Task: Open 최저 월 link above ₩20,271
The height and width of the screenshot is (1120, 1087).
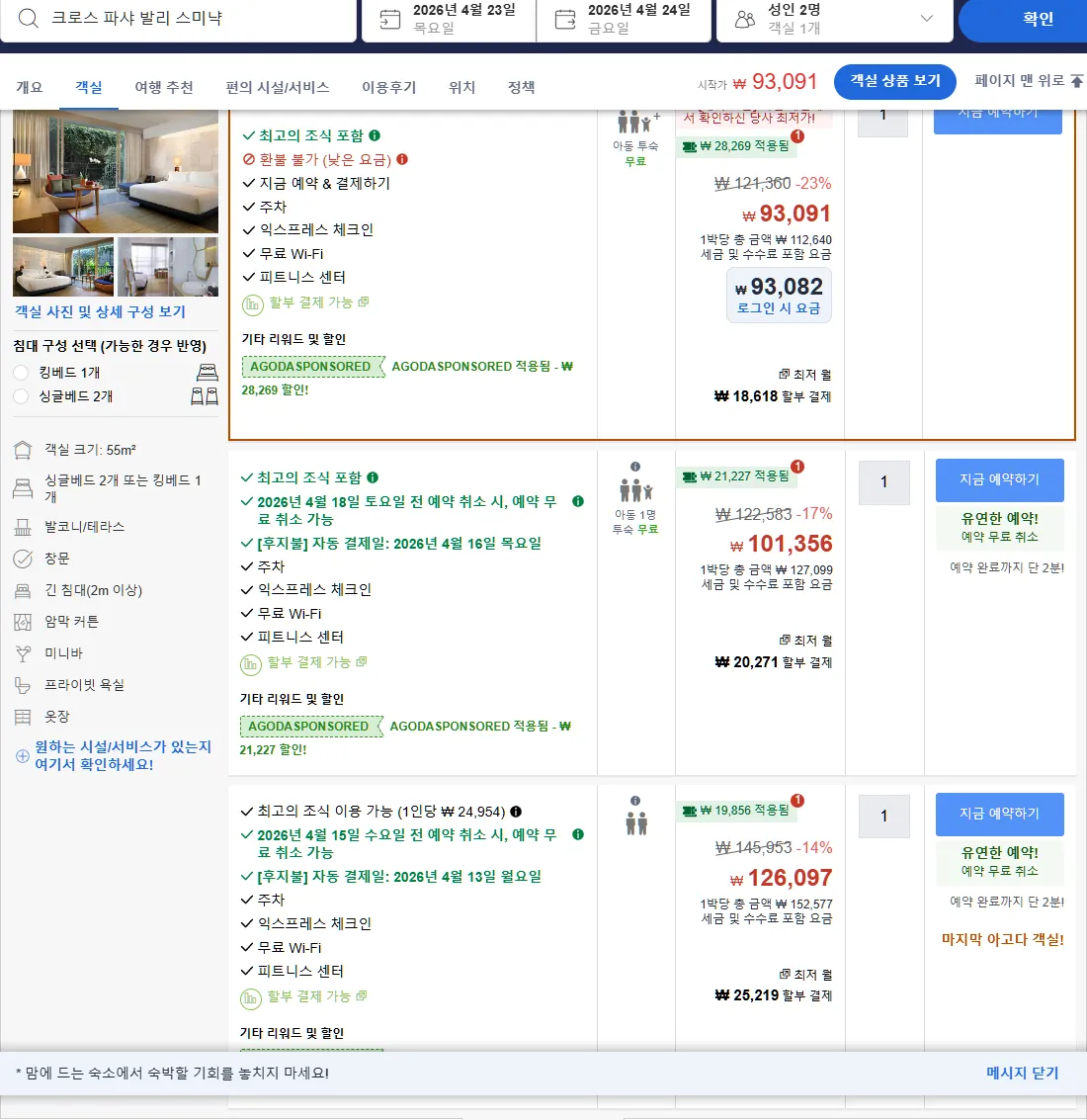Action: [805, 641]
